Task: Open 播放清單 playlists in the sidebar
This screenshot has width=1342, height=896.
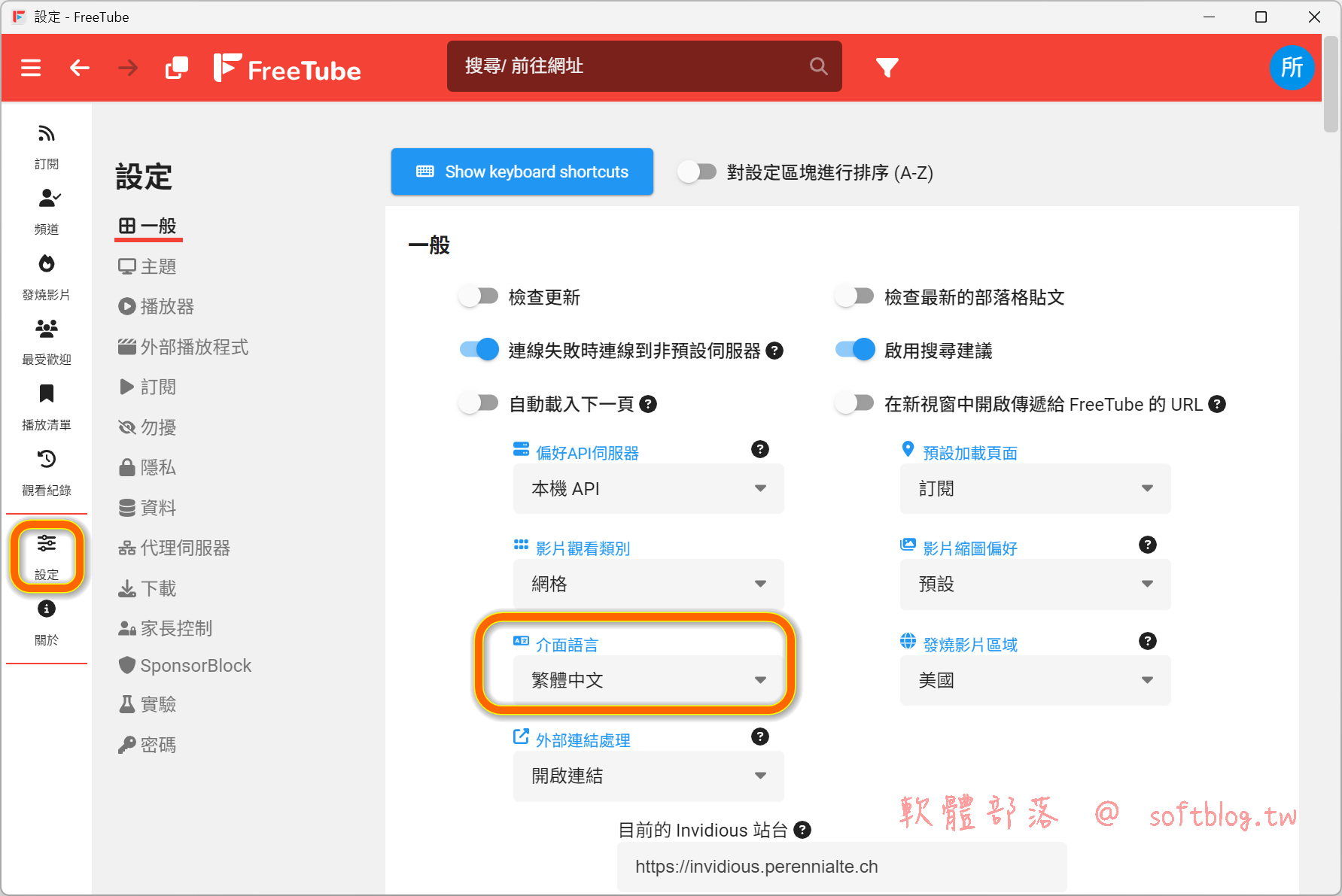Action: click(47, 409)
